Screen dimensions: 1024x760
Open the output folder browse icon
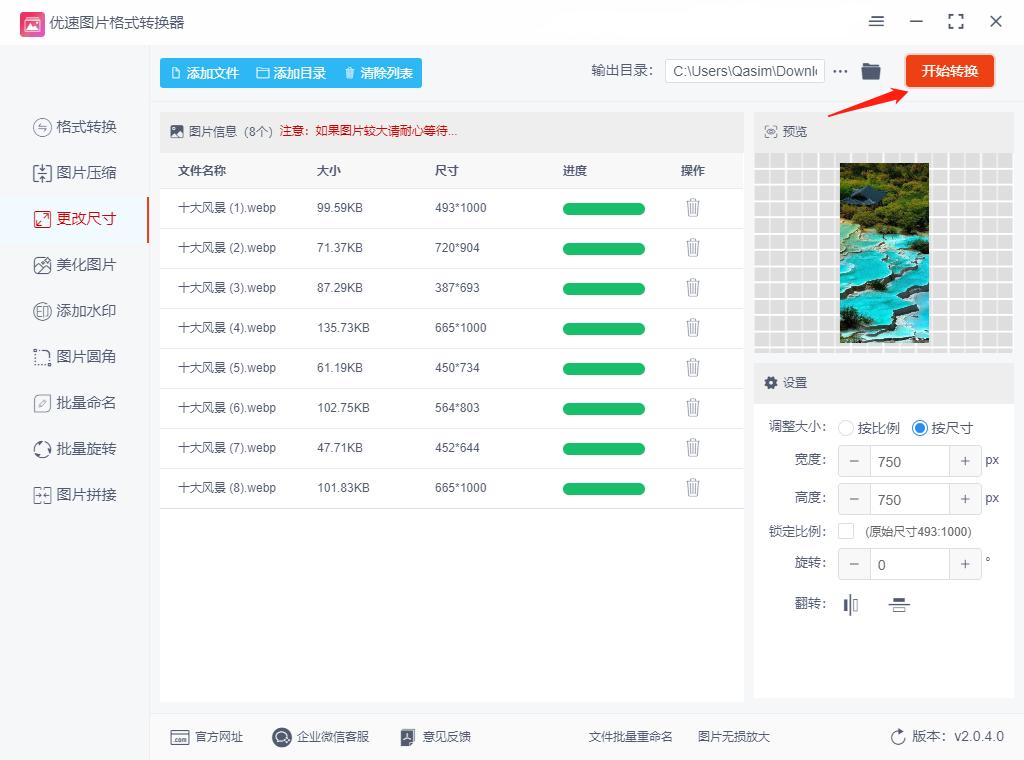870,70
